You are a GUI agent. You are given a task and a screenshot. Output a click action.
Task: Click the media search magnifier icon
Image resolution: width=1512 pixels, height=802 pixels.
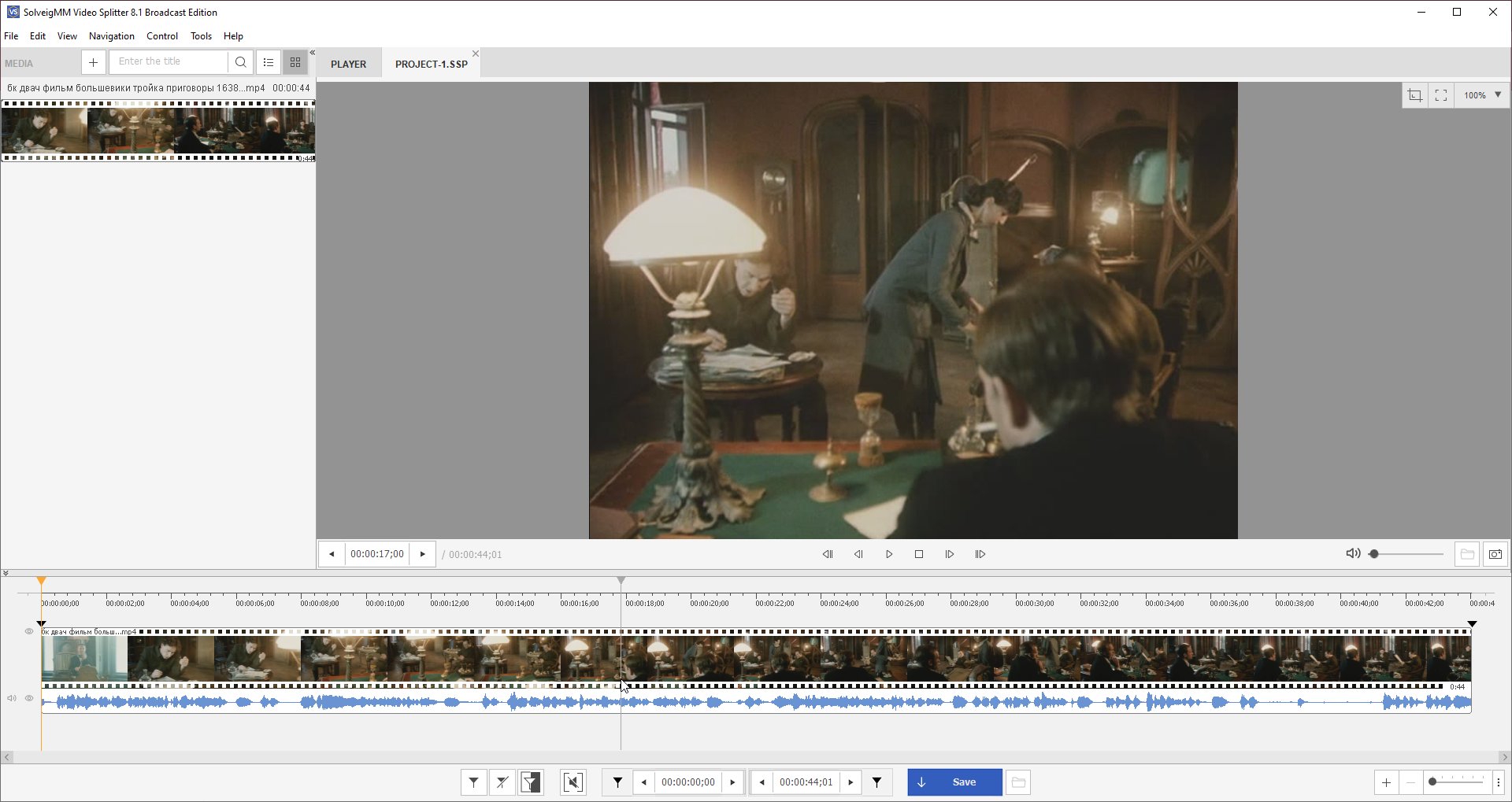pos(241,62)
